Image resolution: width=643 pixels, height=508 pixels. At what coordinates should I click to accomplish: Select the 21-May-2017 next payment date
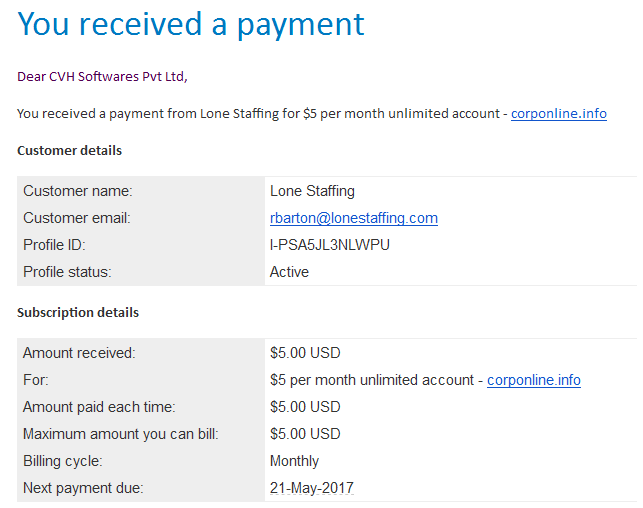[x=311, y=488]
